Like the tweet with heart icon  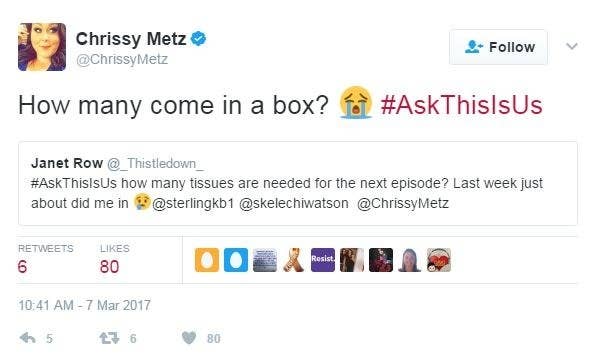[x=189, y=338]
